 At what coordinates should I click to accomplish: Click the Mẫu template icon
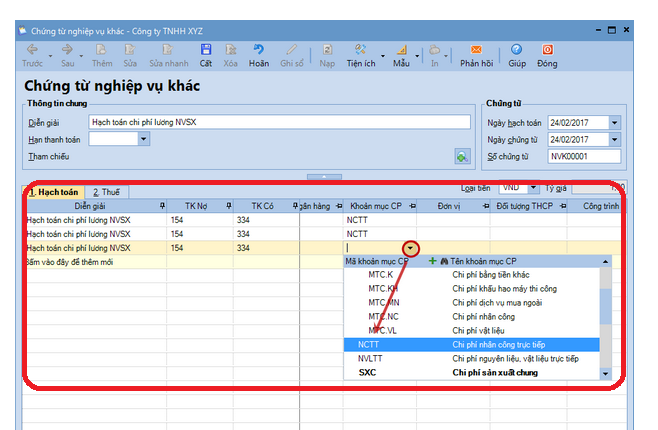point(401,50)
